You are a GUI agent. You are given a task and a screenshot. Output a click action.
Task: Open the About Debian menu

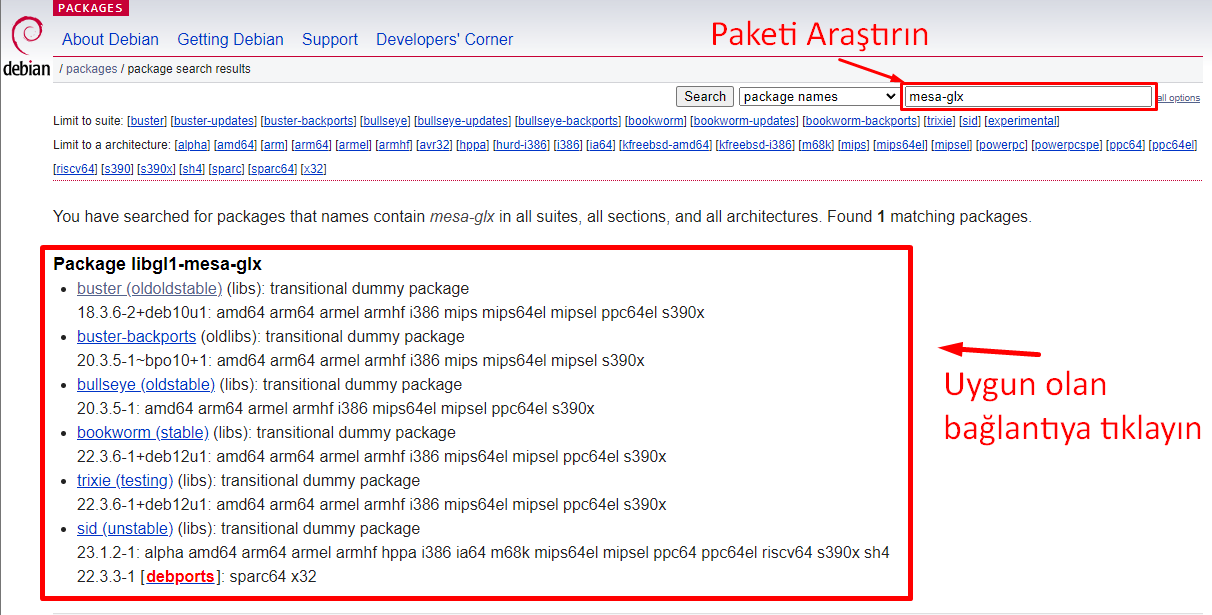click(110, 39)
